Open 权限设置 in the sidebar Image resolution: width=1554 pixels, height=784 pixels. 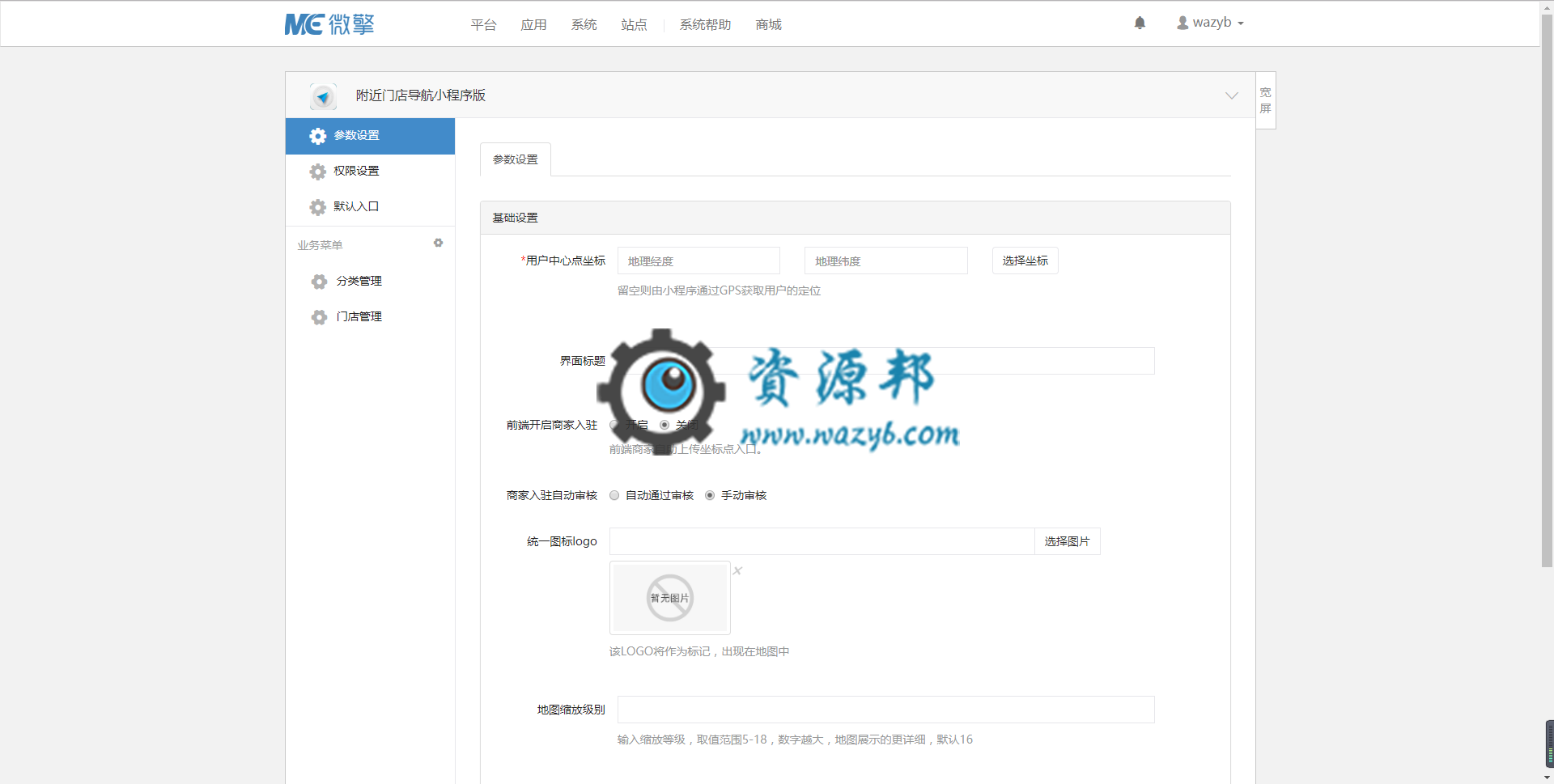(x=370, y=172)
